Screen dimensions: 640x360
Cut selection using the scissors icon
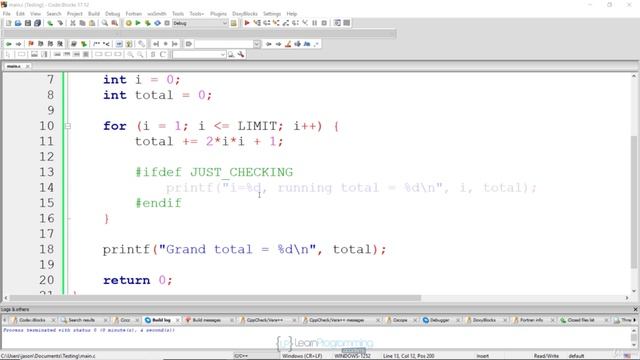[73, 23]
